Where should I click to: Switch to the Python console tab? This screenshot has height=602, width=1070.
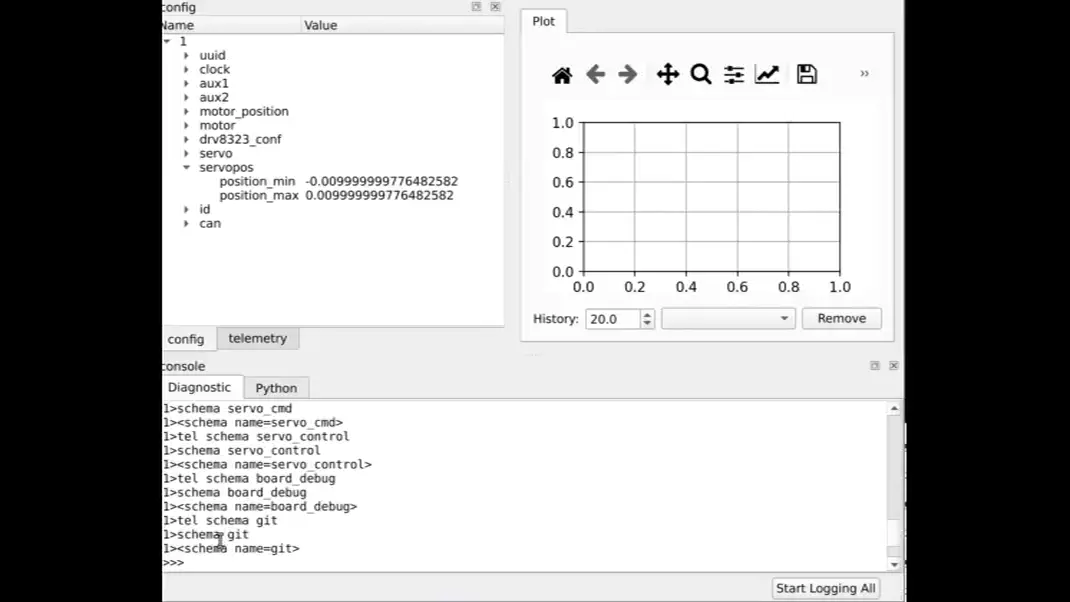276,388
